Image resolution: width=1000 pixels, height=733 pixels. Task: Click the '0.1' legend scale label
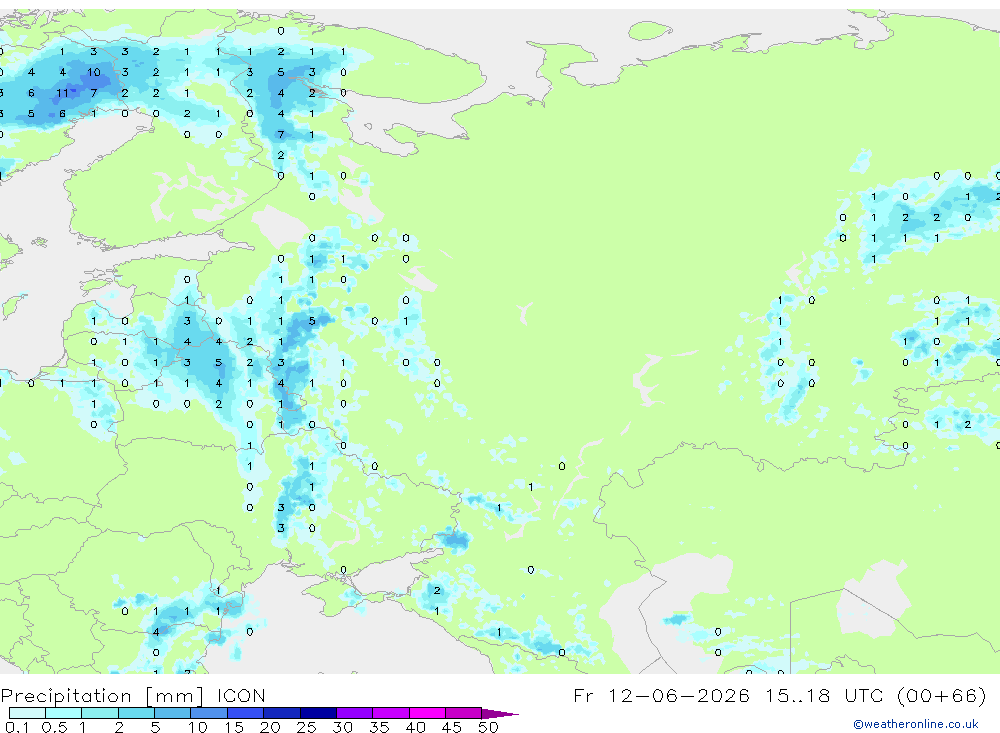[x=17, y=727]
